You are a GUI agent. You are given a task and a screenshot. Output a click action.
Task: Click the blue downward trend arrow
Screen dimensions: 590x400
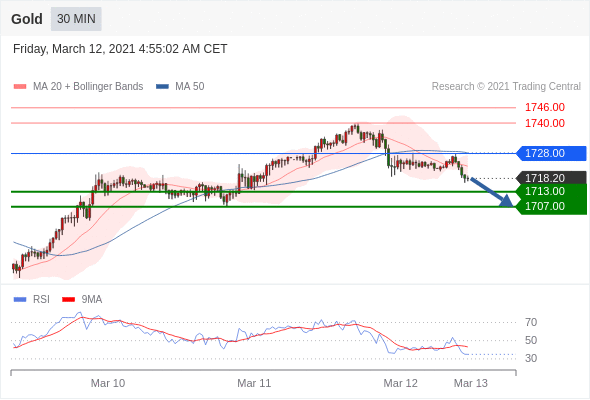[x=492, y=192]
